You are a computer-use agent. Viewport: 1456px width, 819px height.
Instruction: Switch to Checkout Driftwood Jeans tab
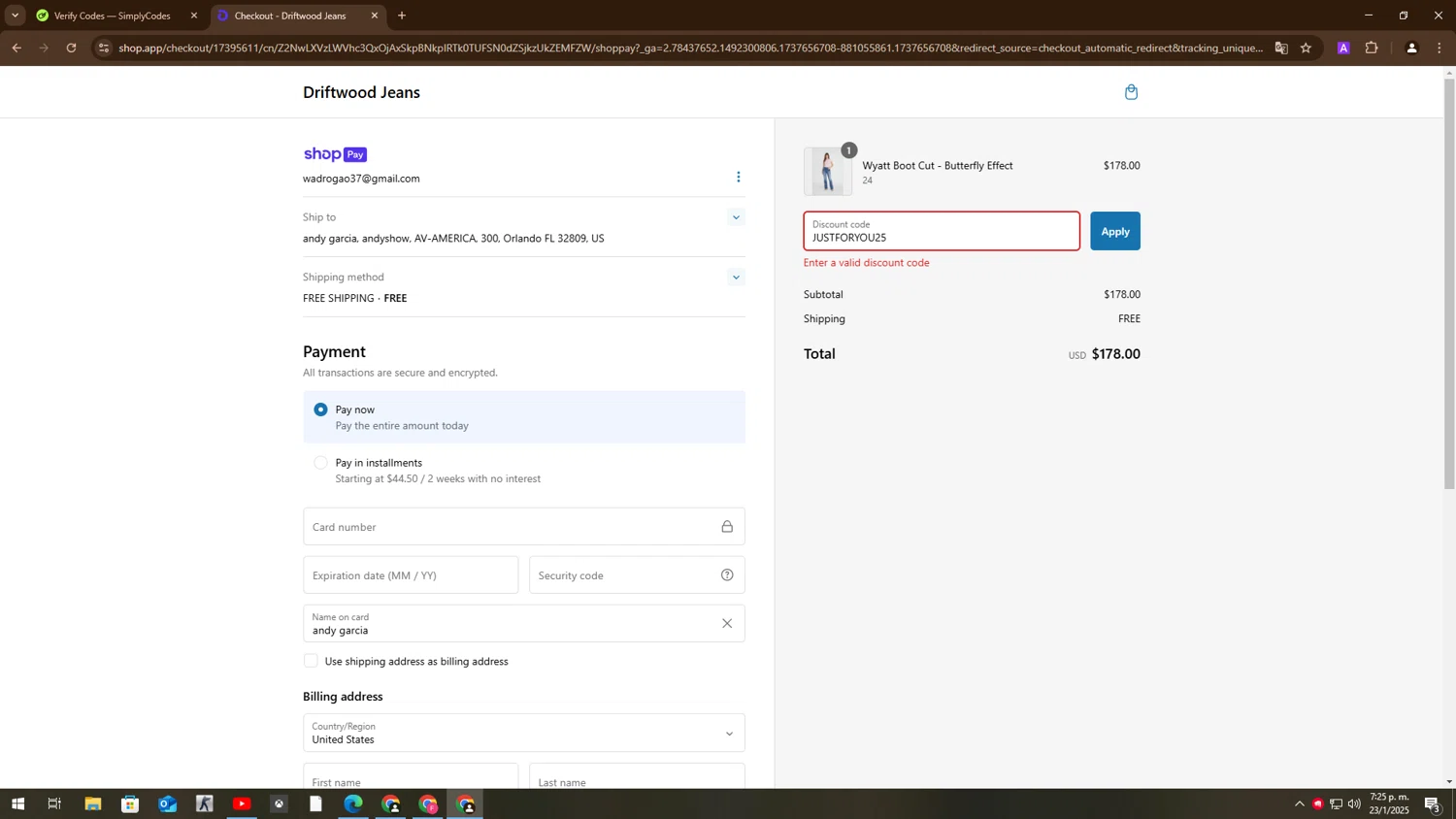[x=296, y=16]
